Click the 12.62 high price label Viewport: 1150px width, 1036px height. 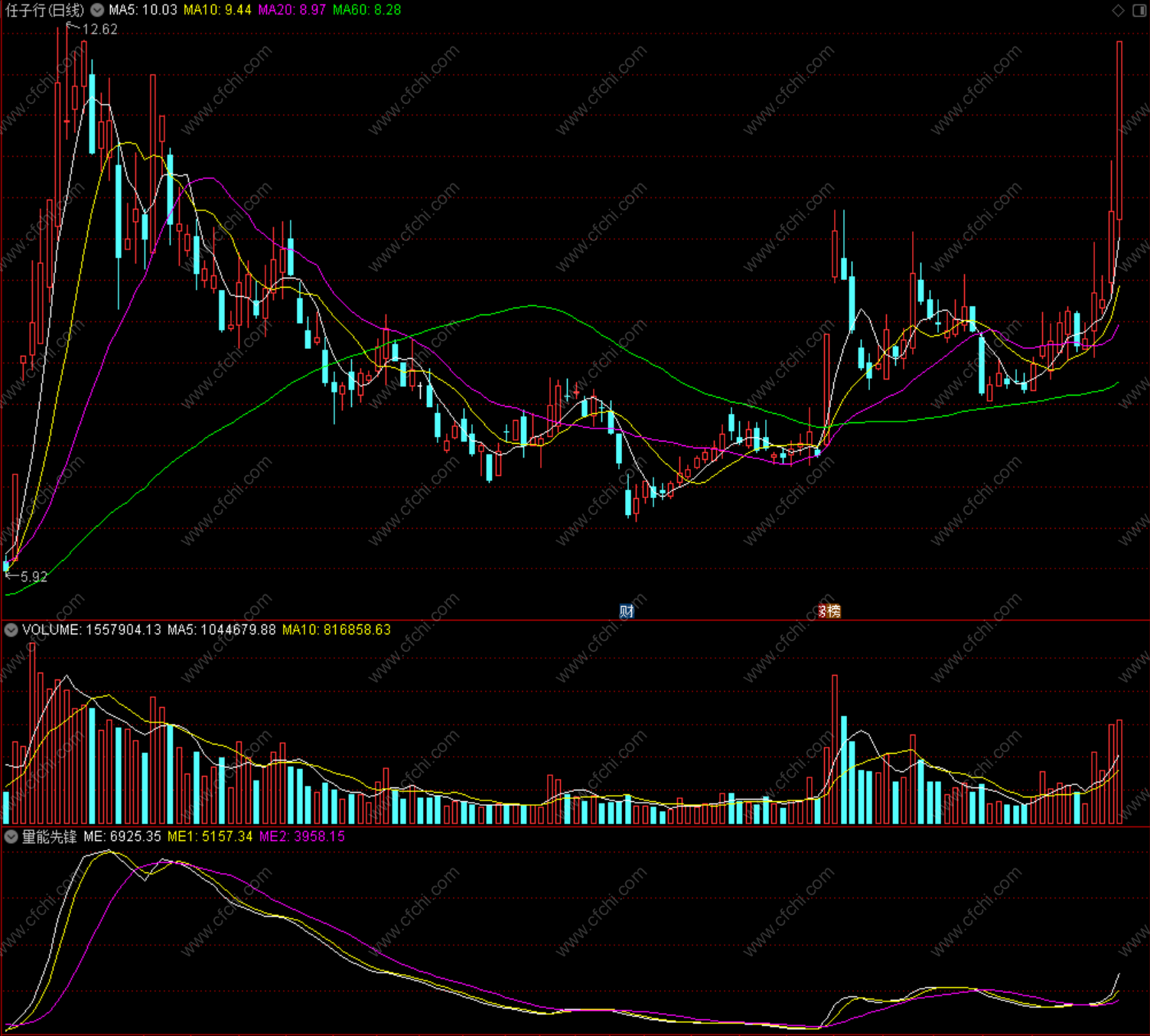tap(99, 29)
